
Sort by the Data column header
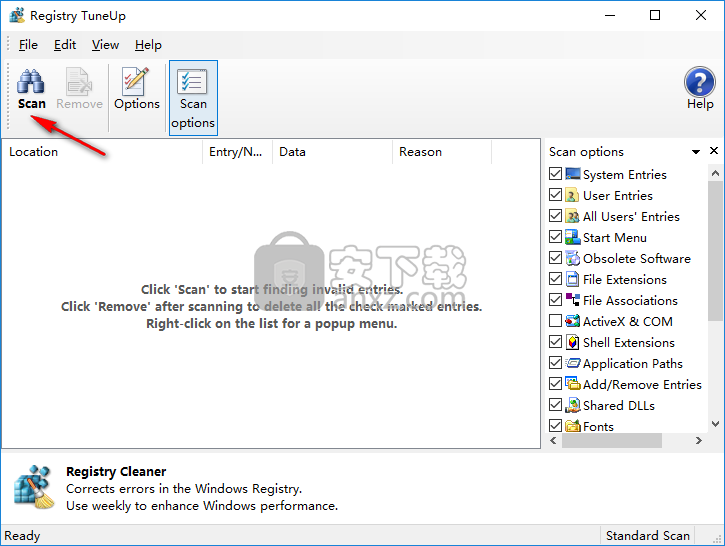(x=332, y=152)
